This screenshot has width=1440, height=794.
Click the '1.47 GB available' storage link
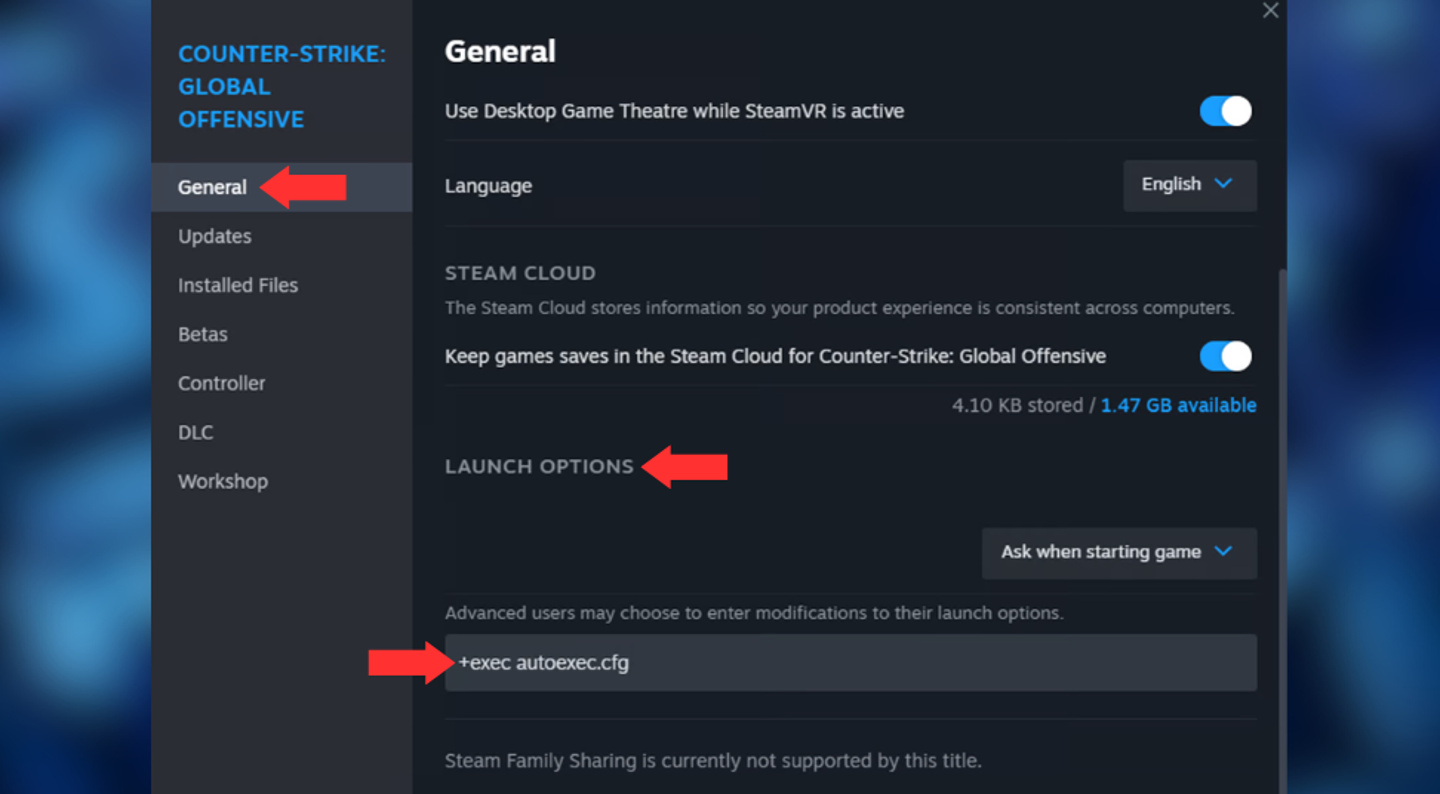coord(1178,405)
